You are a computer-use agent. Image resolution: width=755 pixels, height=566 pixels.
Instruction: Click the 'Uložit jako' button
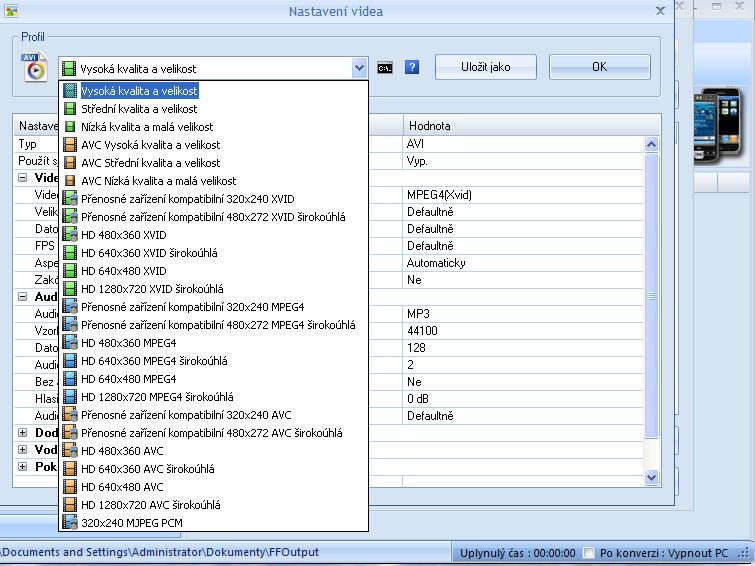click(x=485, y=67)
